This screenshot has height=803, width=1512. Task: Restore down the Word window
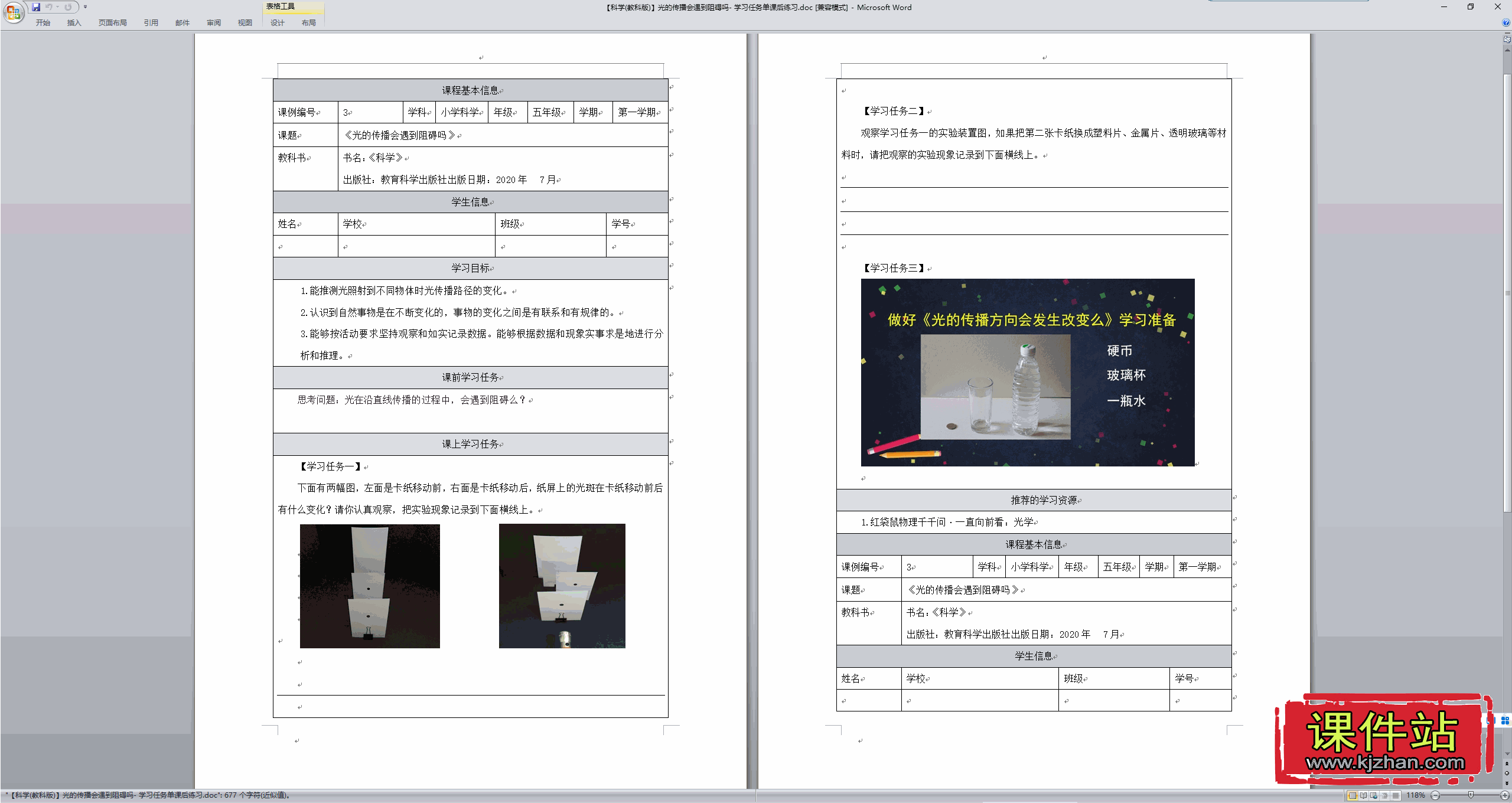[1471, 7]
